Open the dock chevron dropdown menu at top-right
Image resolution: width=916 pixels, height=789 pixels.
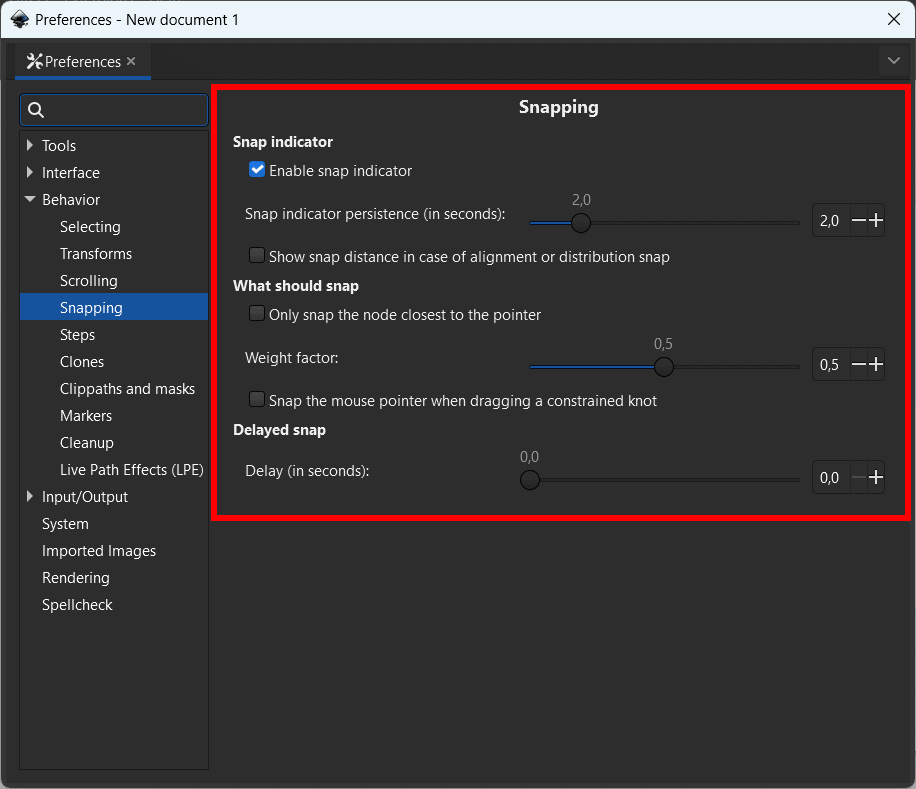coord(893,61)
